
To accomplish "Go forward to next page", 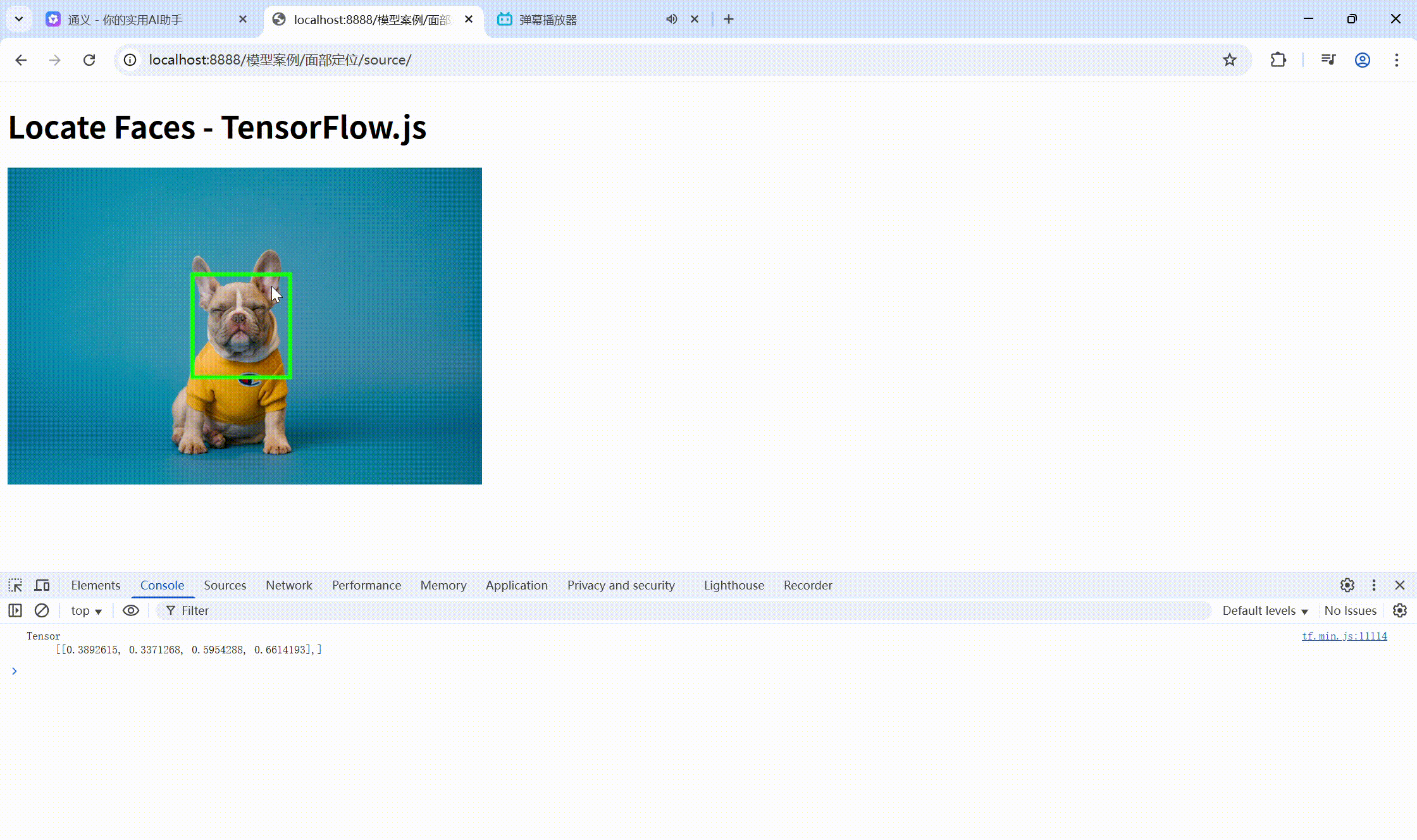I will [55, 60].
